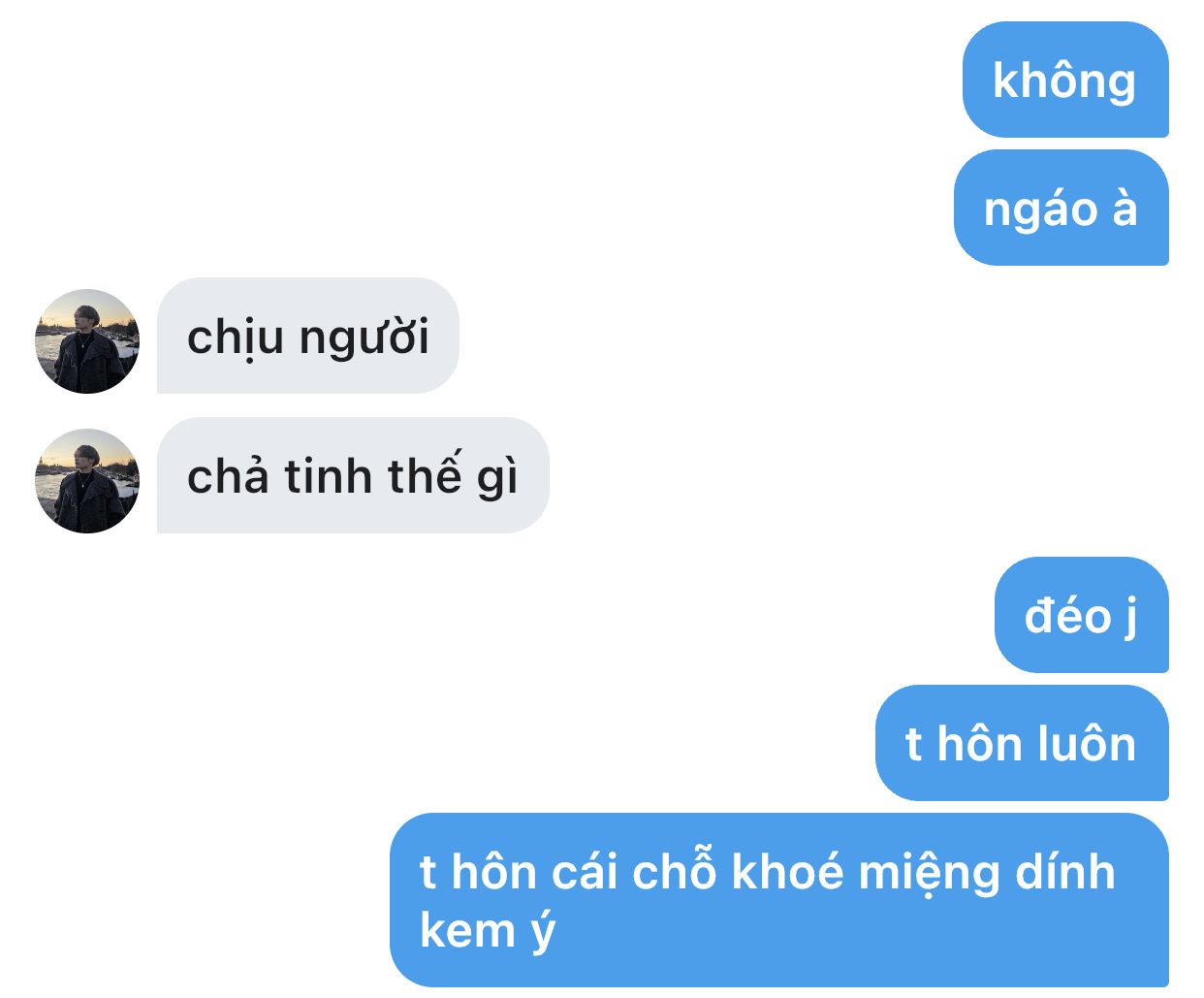Click the letter "j" in "đéo j" bubble
1204x998 pixels.
tap(1130, 618)
